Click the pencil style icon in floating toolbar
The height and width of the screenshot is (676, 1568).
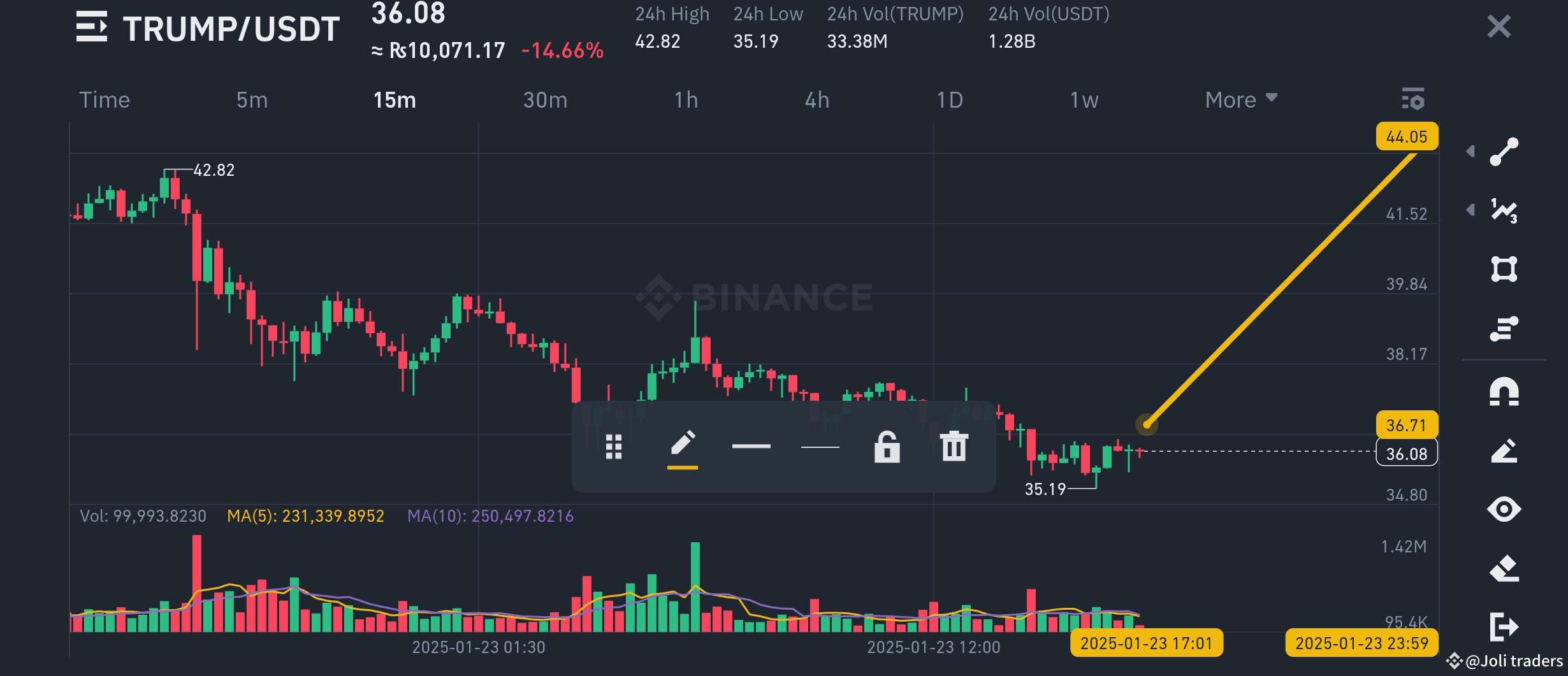pos(683,445)
